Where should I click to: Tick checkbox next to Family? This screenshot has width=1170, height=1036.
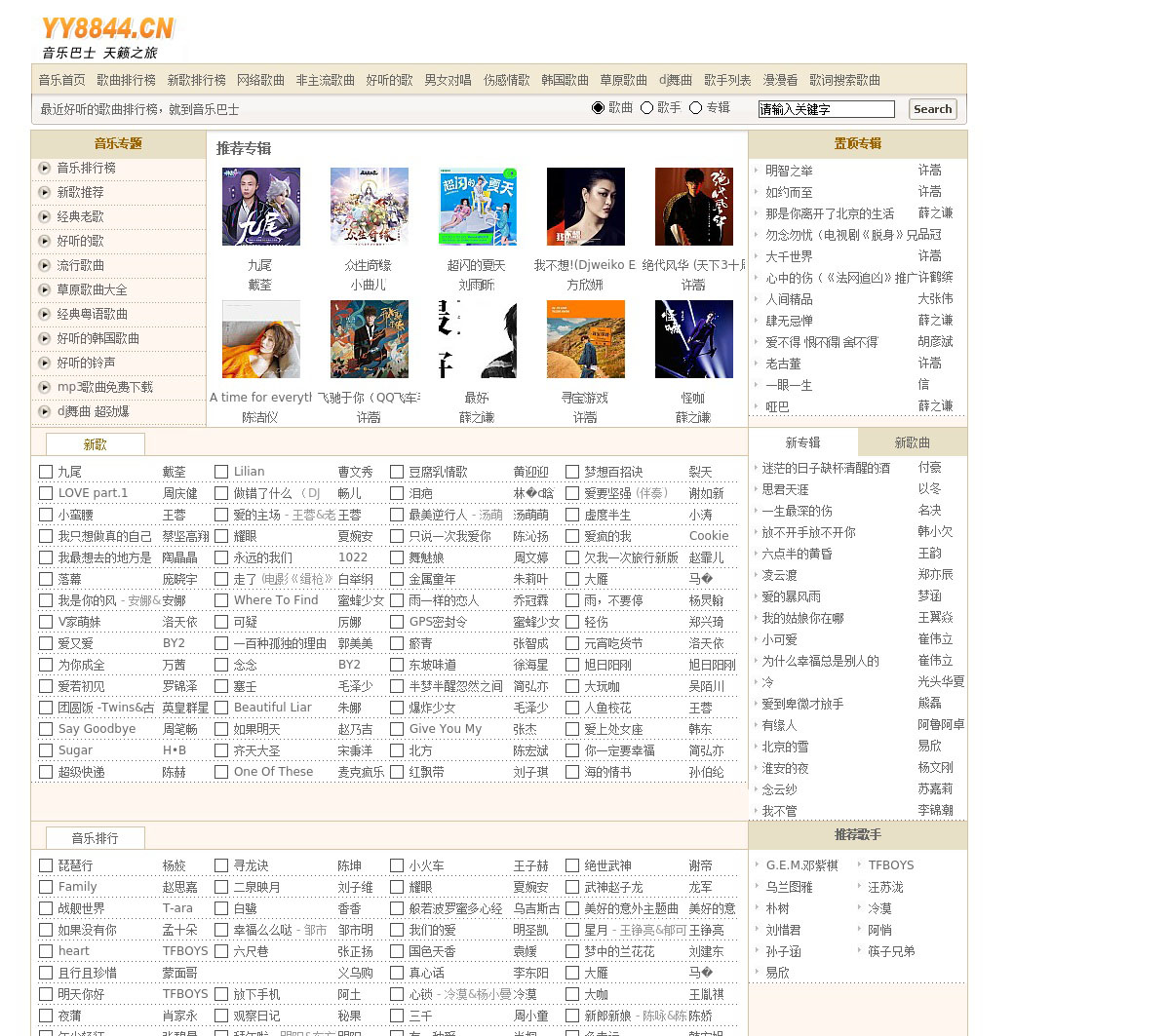46,887
